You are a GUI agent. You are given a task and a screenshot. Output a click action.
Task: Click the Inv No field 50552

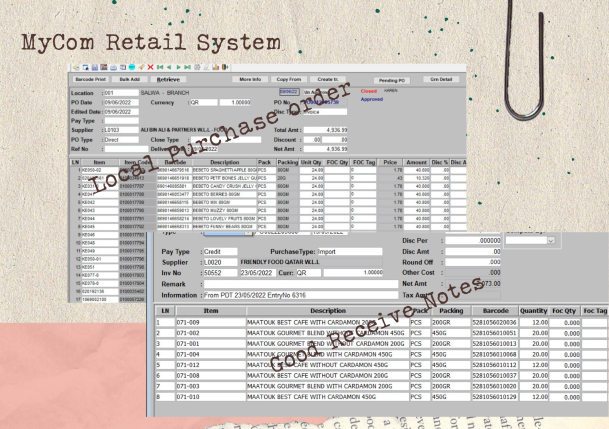[x=220, y=273]
